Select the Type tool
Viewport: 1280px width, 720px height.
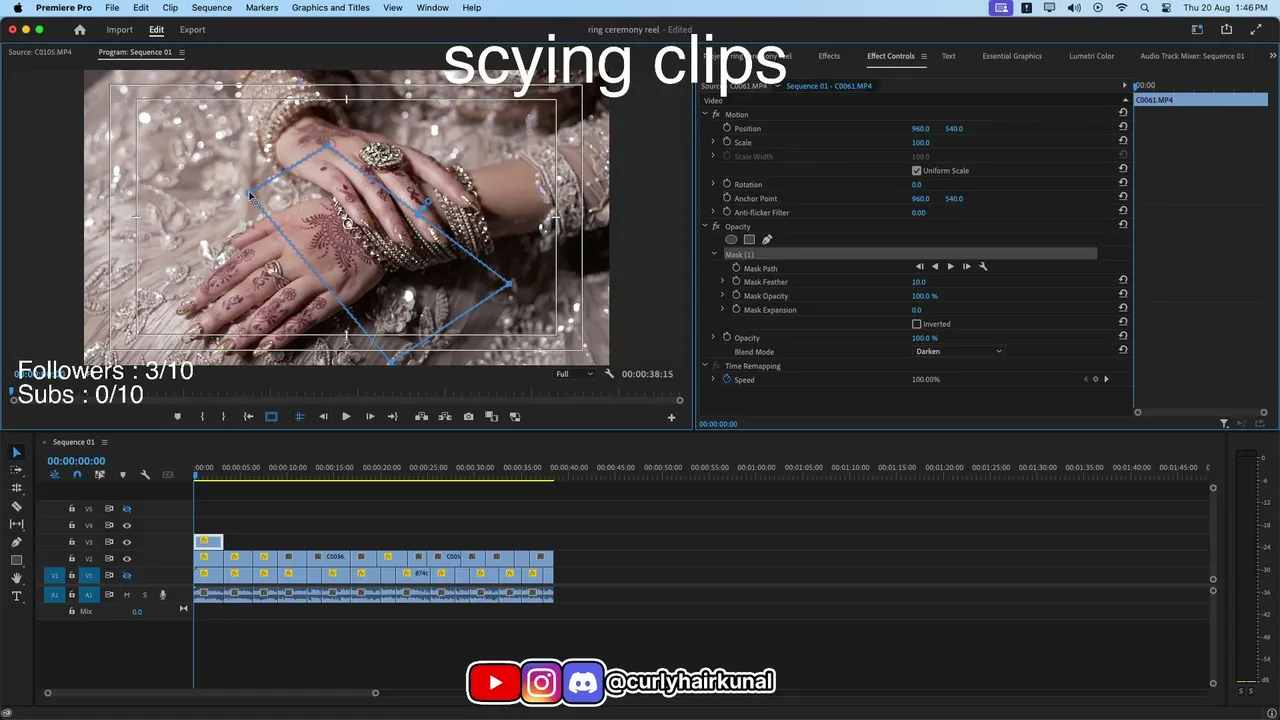tap(16, 596)
